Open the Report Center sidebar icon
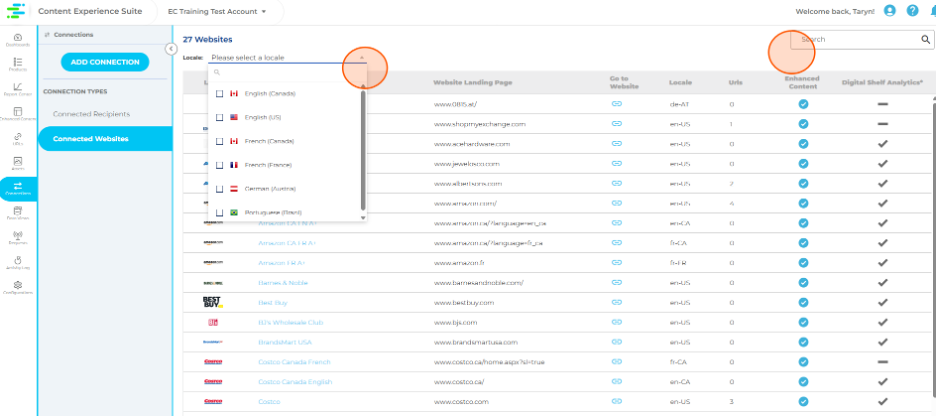 click(x=18, y=89)
